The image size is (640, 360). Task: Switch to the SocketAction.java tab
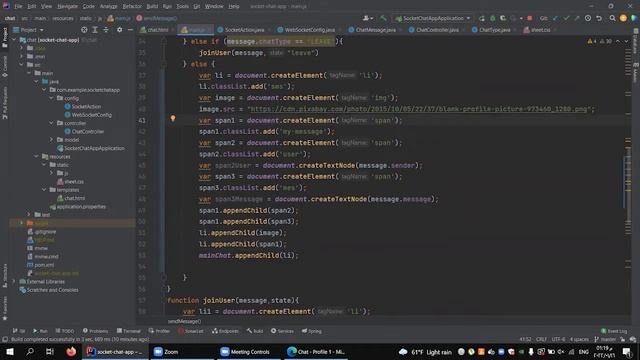[x=244, y=30]
